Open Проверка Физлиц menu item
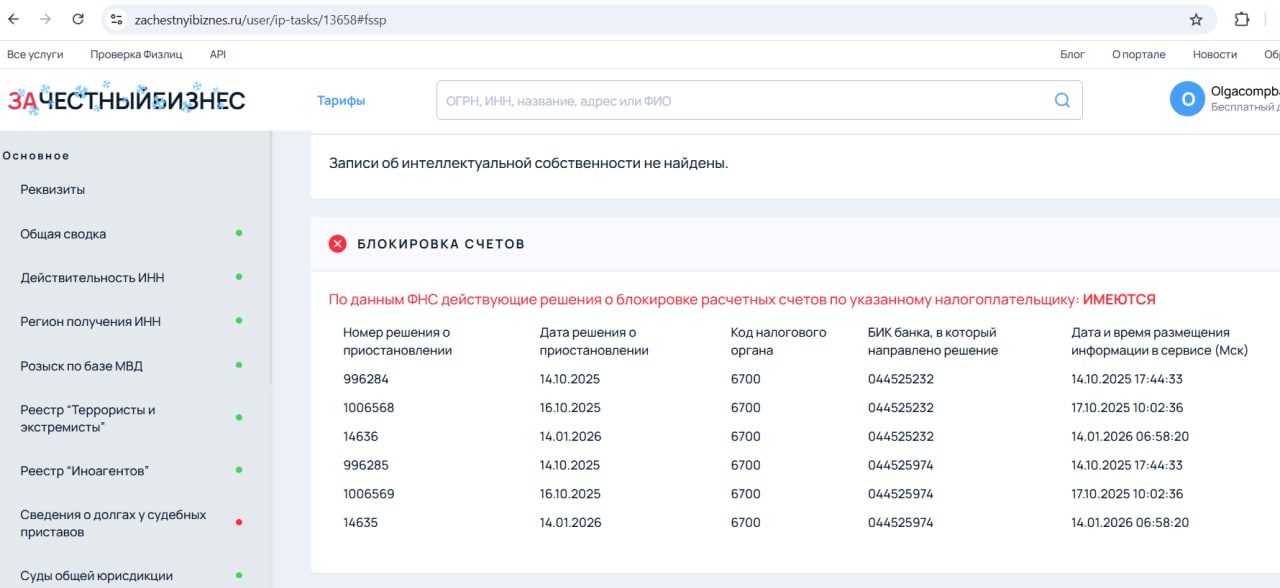Viewport: 1280px width, 588px height. coord(136,54)
